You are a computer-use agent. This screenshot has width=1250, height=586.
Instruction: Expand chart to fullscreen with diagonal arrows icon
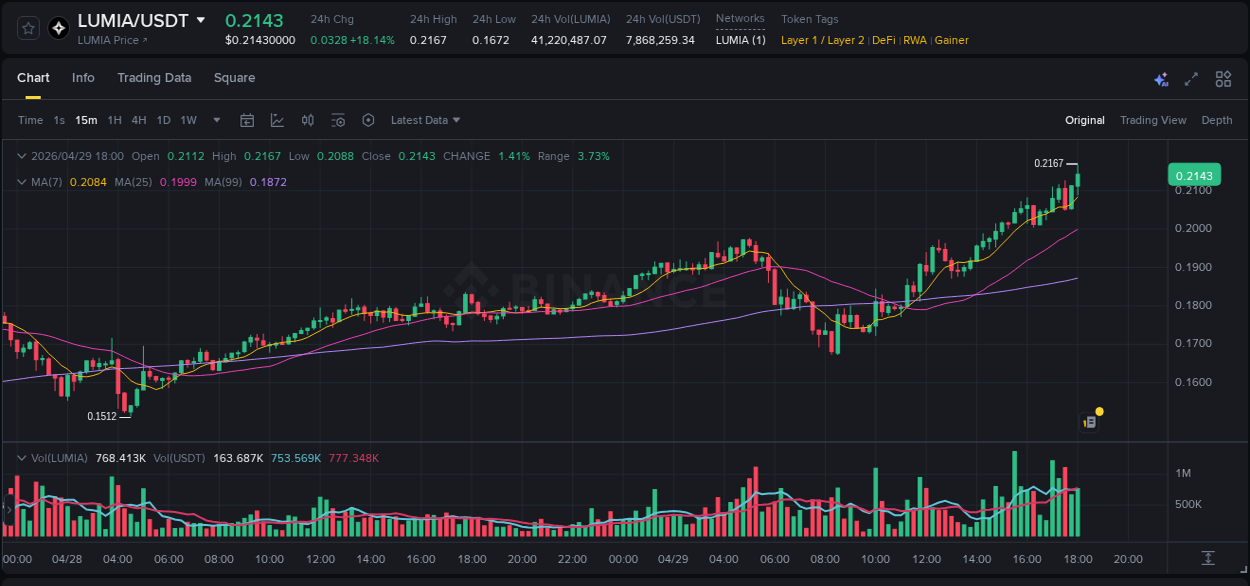[1192, 79]
